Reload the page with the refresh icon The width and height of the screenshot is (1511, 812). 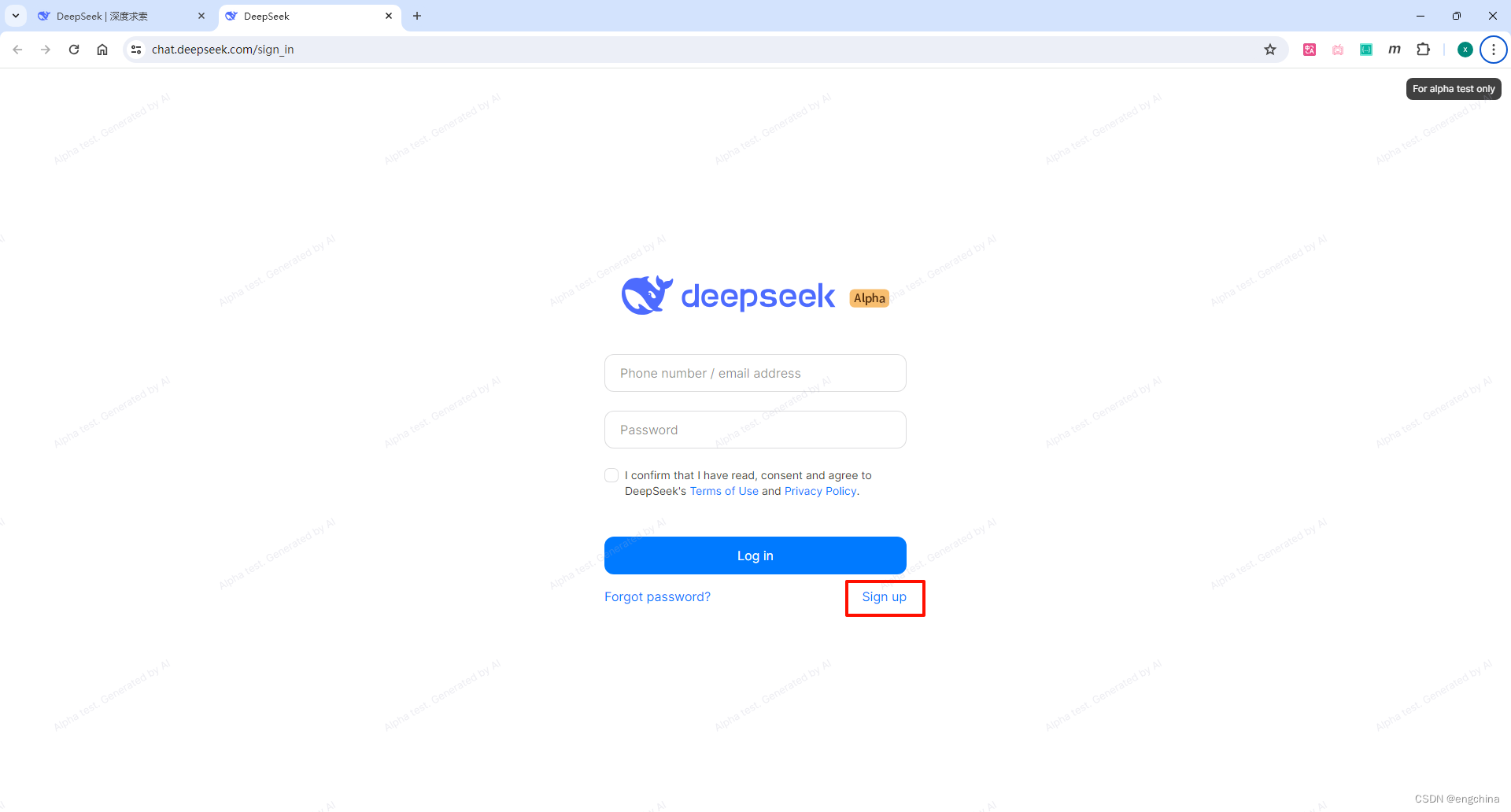pyautogui.click(x=74, y=50)
